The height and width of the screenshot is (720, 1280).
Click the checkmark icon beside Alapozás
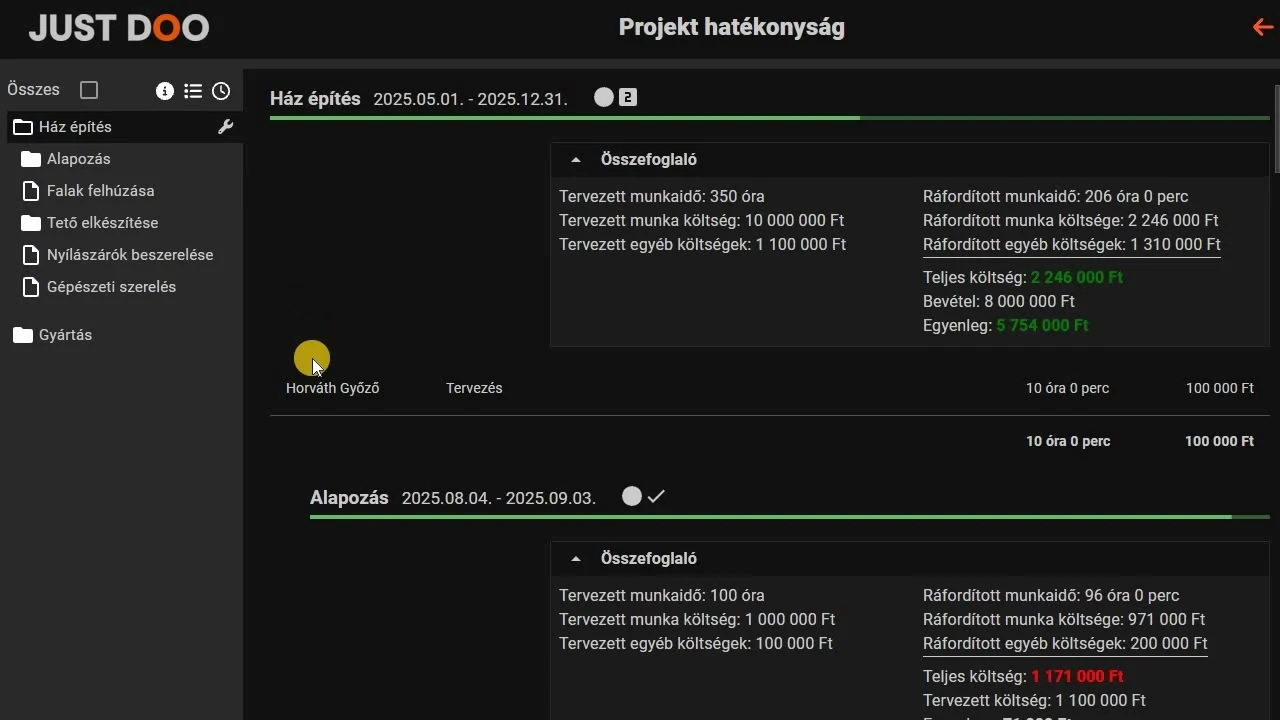pyautogui.click(x=656, y=496)
